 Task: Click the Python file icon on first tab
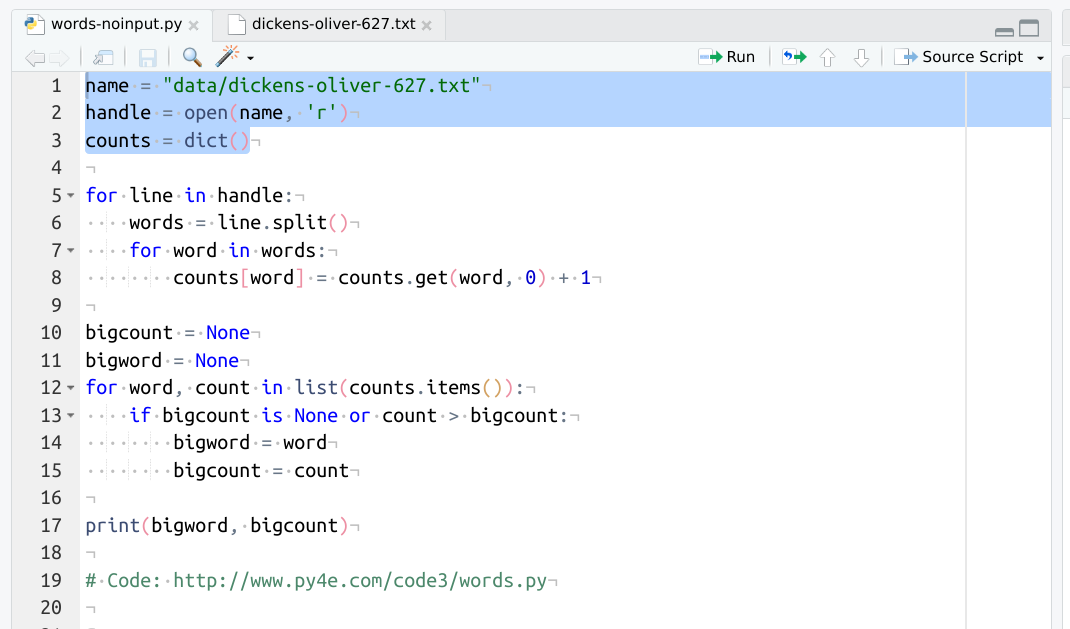(x=34, y=25)
